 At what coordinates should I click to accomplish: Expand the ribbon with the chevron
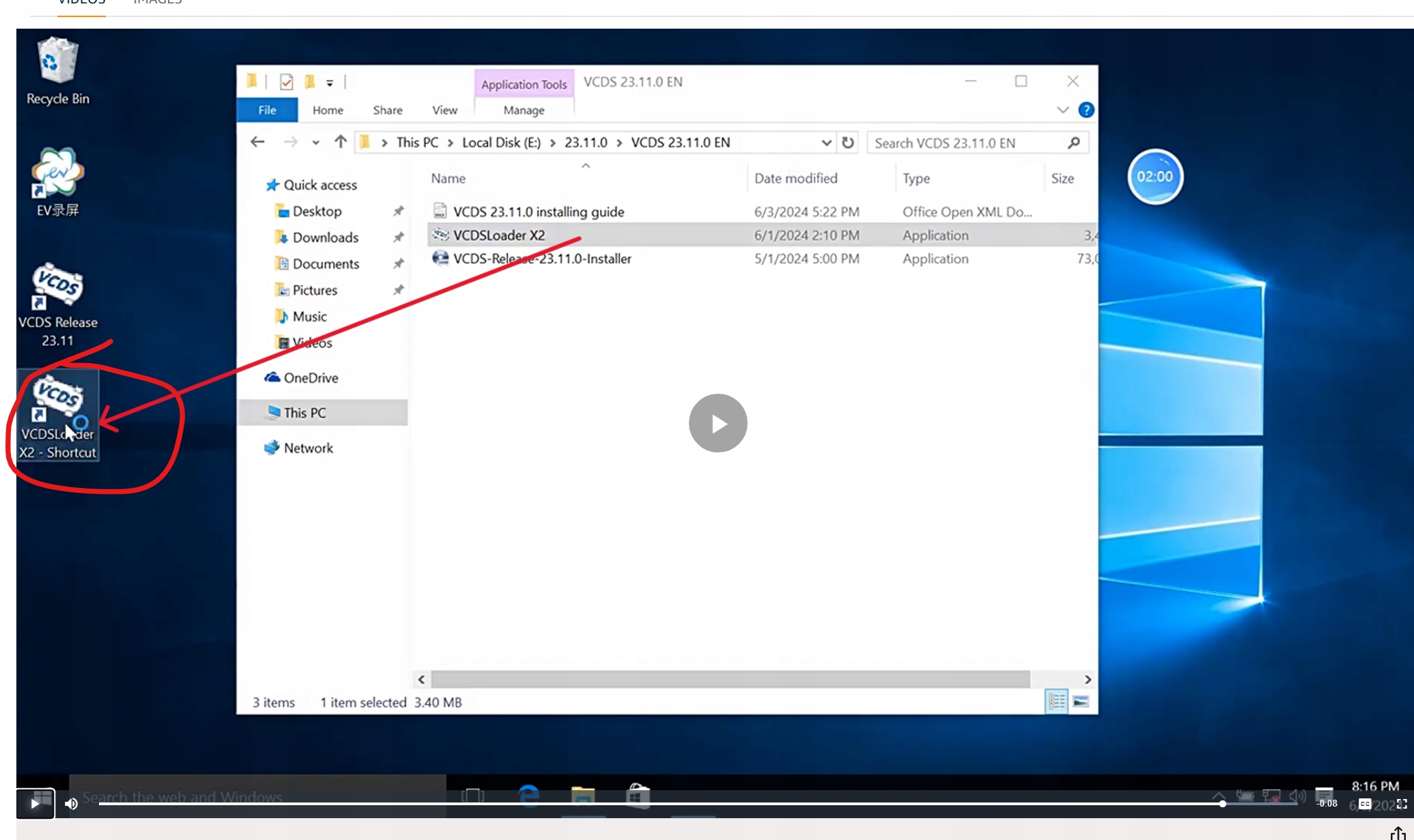point(1062,110)
